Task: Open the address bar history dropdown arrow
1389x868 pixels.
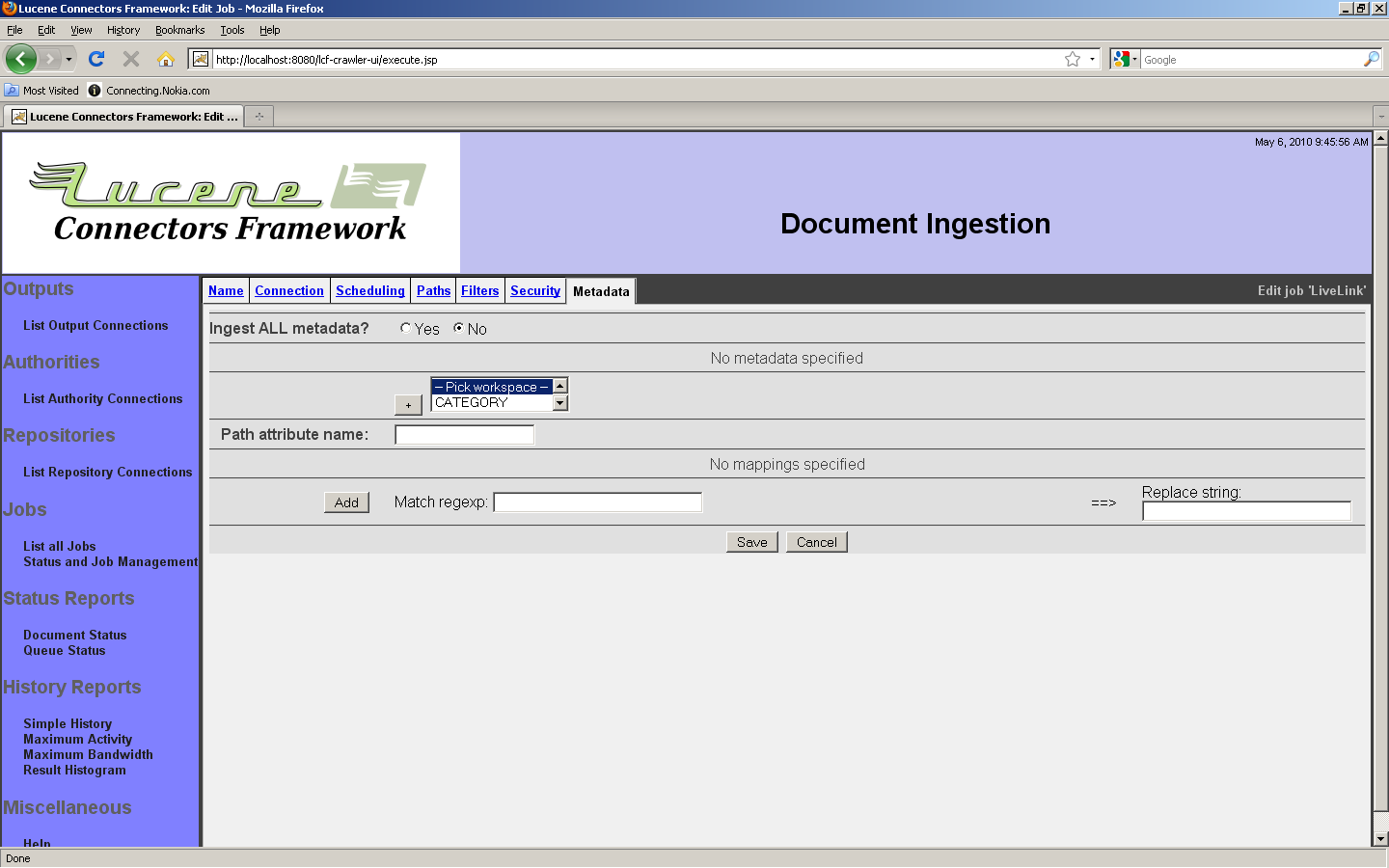Action: 1093,59
